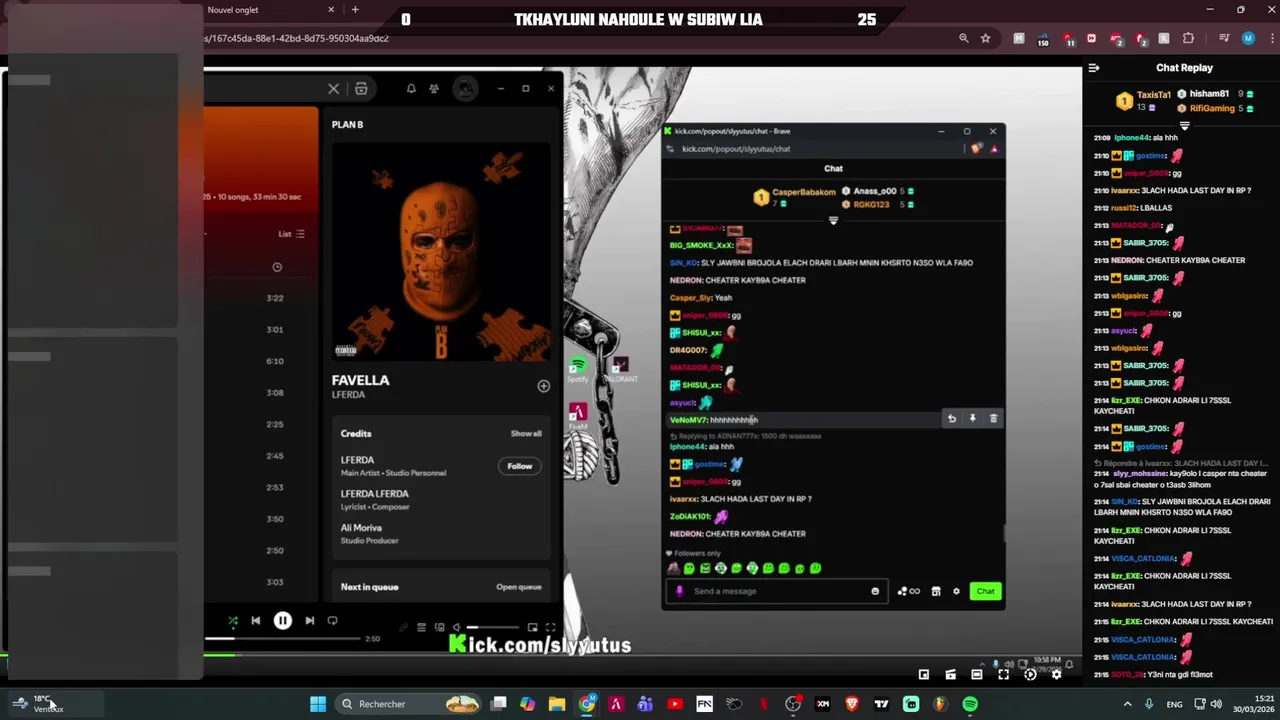
Task: Skip to next Spotify track
Action: click(x=310, y=621)
